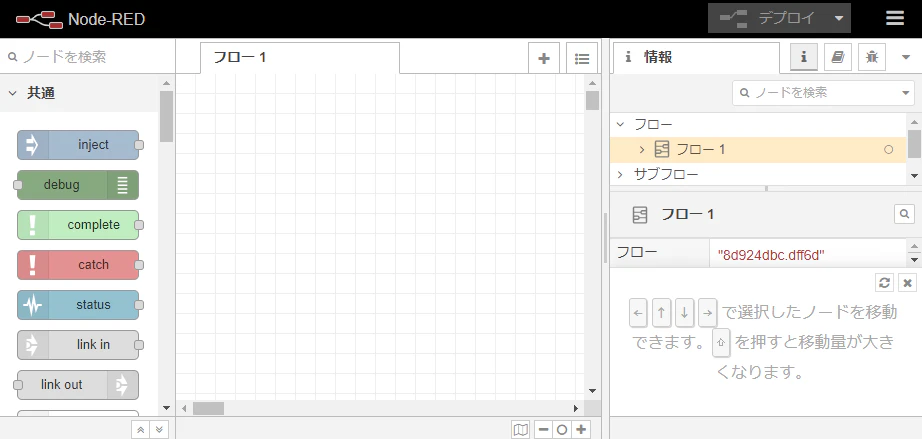Open the hamburger main menu
The width and height of the screenshot is (922, 439).
[x=894, y=18]
